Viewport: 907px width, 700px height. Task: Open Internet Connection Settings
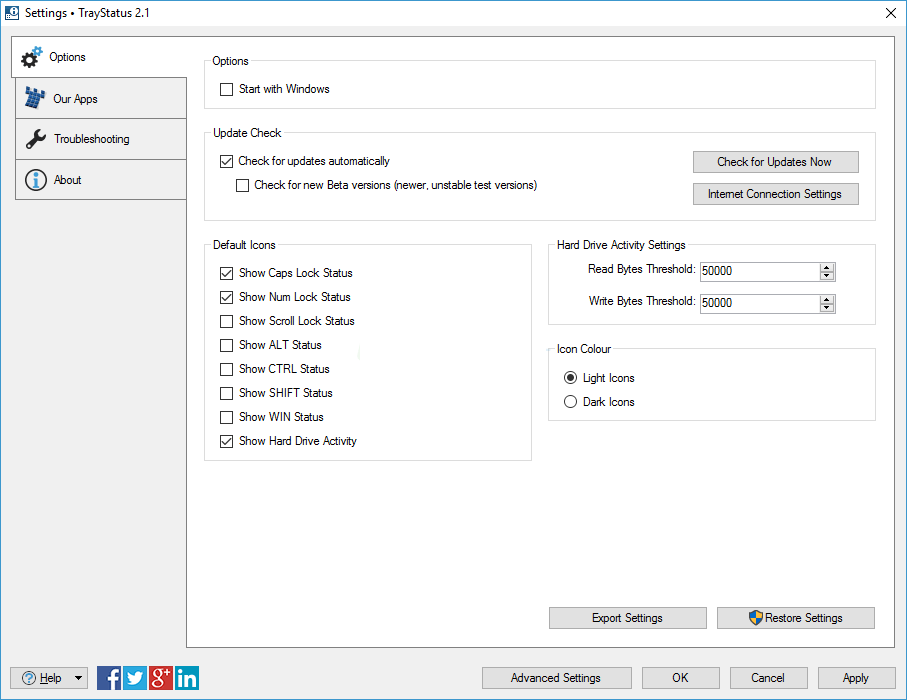pyautogui.click(x=775, y=194)
